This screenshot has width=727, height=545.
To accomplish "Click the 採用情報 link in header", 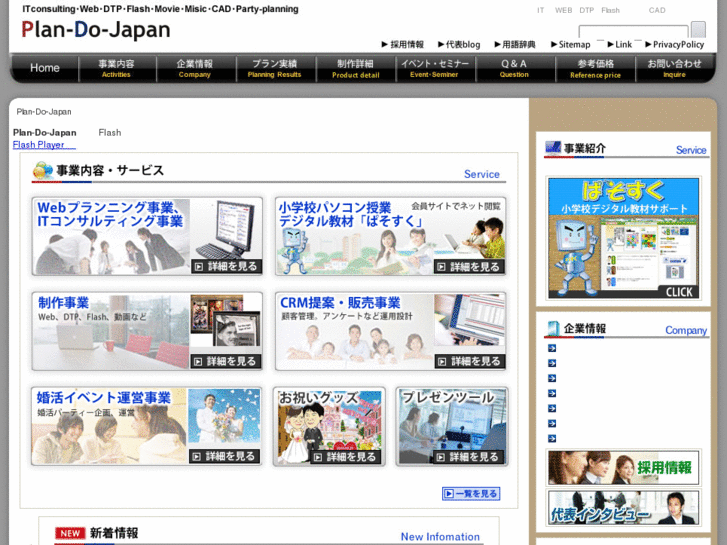I will 402,45.
